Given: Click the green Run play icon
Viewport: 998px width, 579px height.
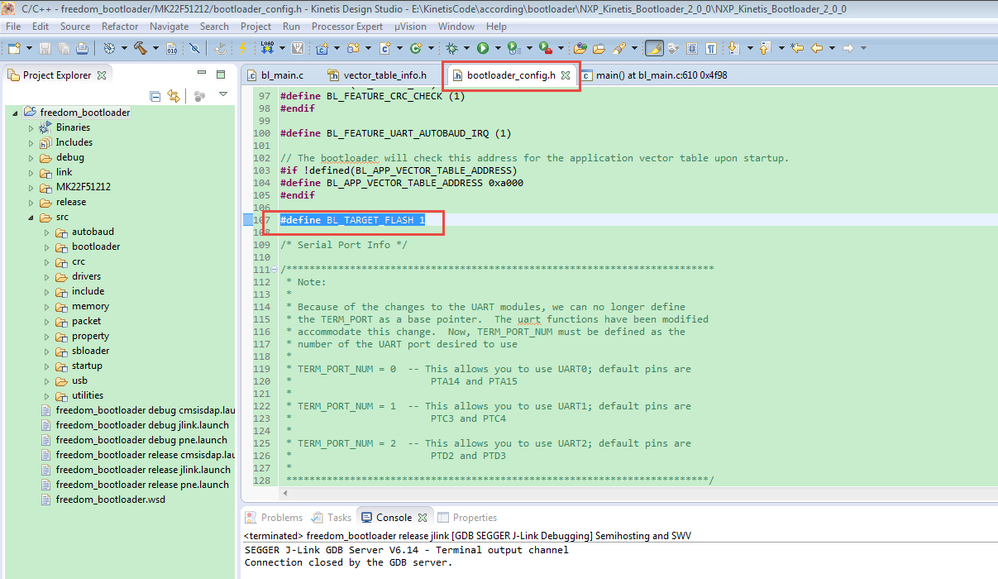Looking at the screenshot, I should (482, 48).
